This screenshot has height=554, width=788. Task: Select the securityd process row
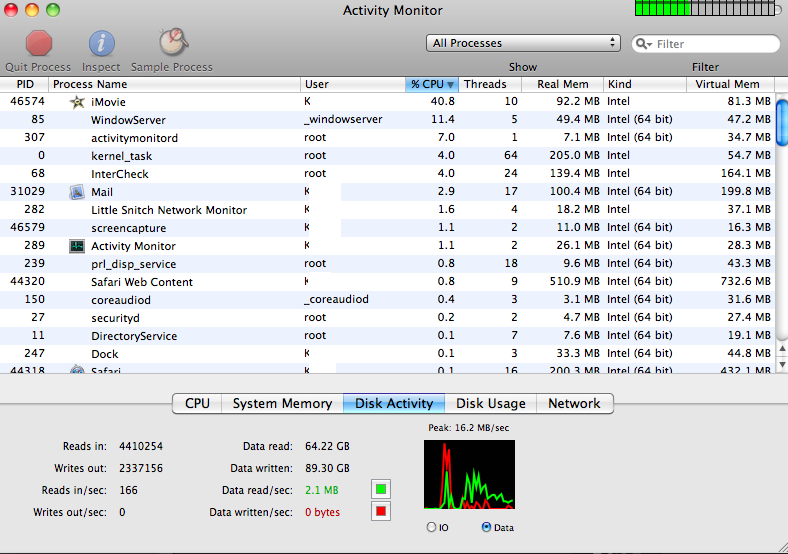click(387, 318)
